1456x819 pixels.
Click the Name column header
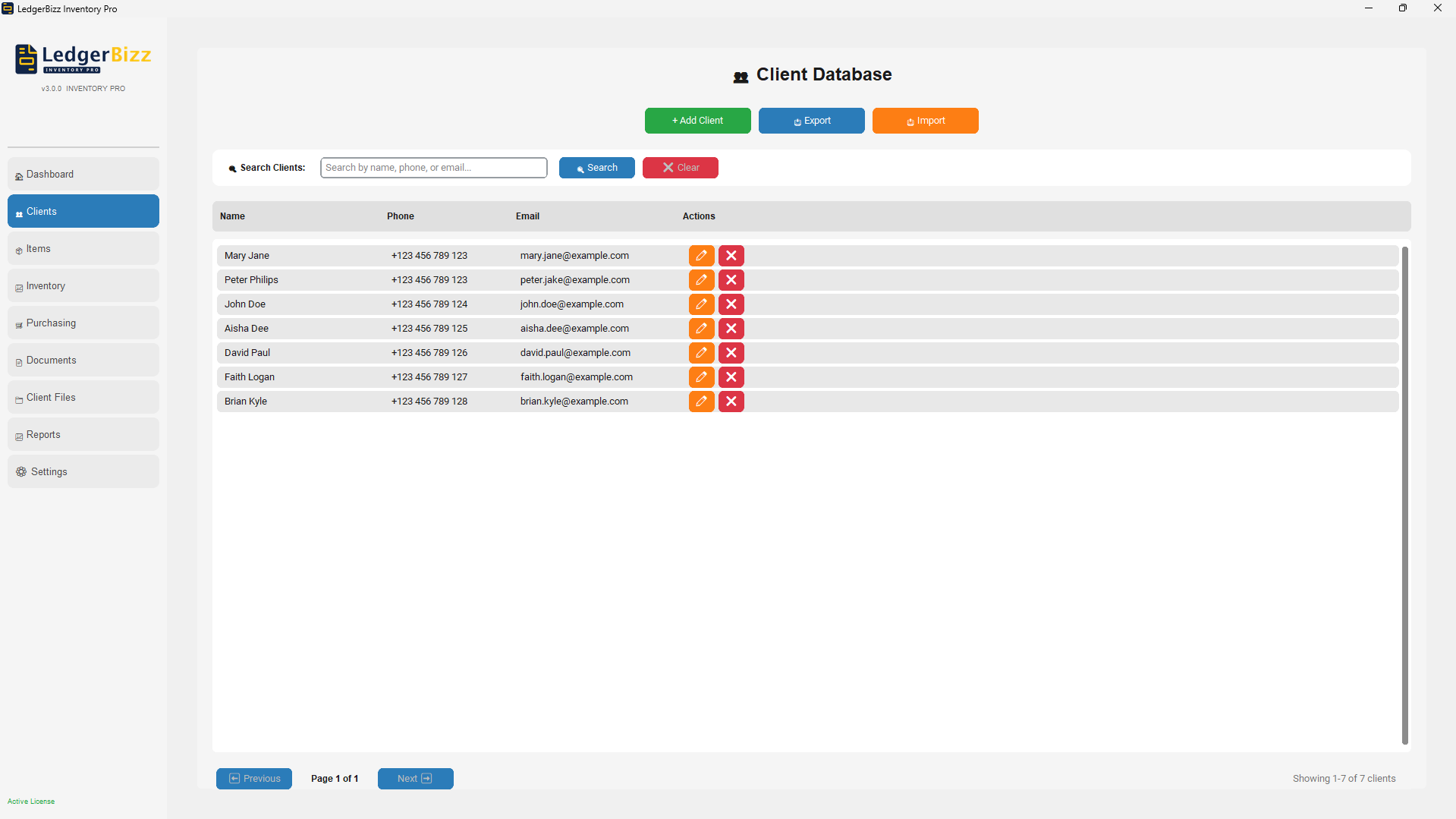click(x=232, y=216)
